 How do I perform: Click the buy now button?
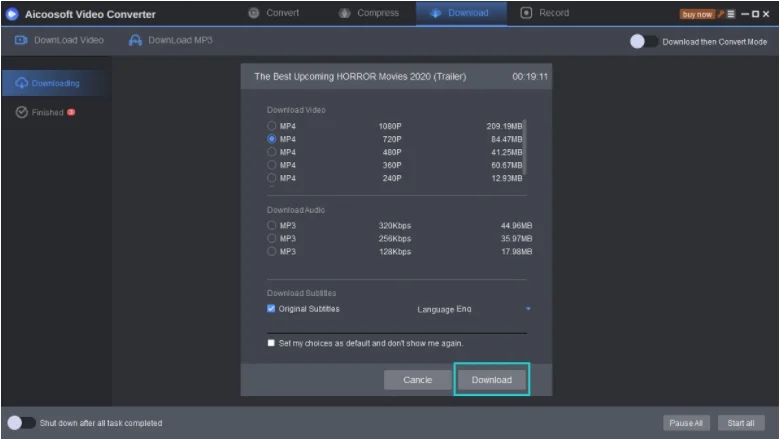pos(695,14)
